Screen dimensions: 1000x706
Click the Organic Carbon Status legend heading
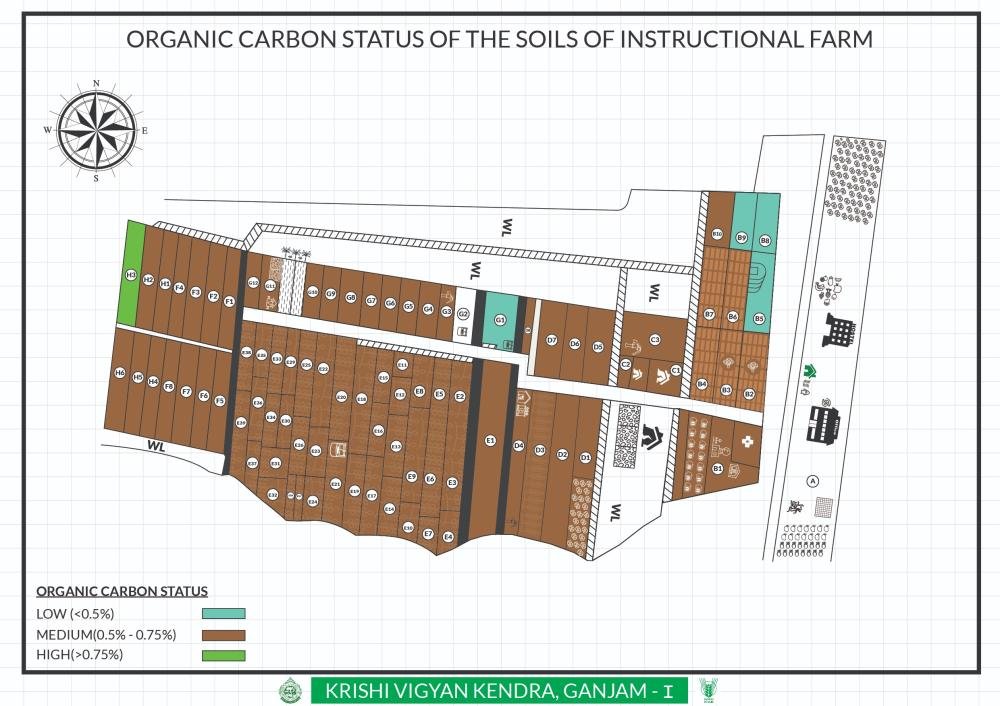122,591
